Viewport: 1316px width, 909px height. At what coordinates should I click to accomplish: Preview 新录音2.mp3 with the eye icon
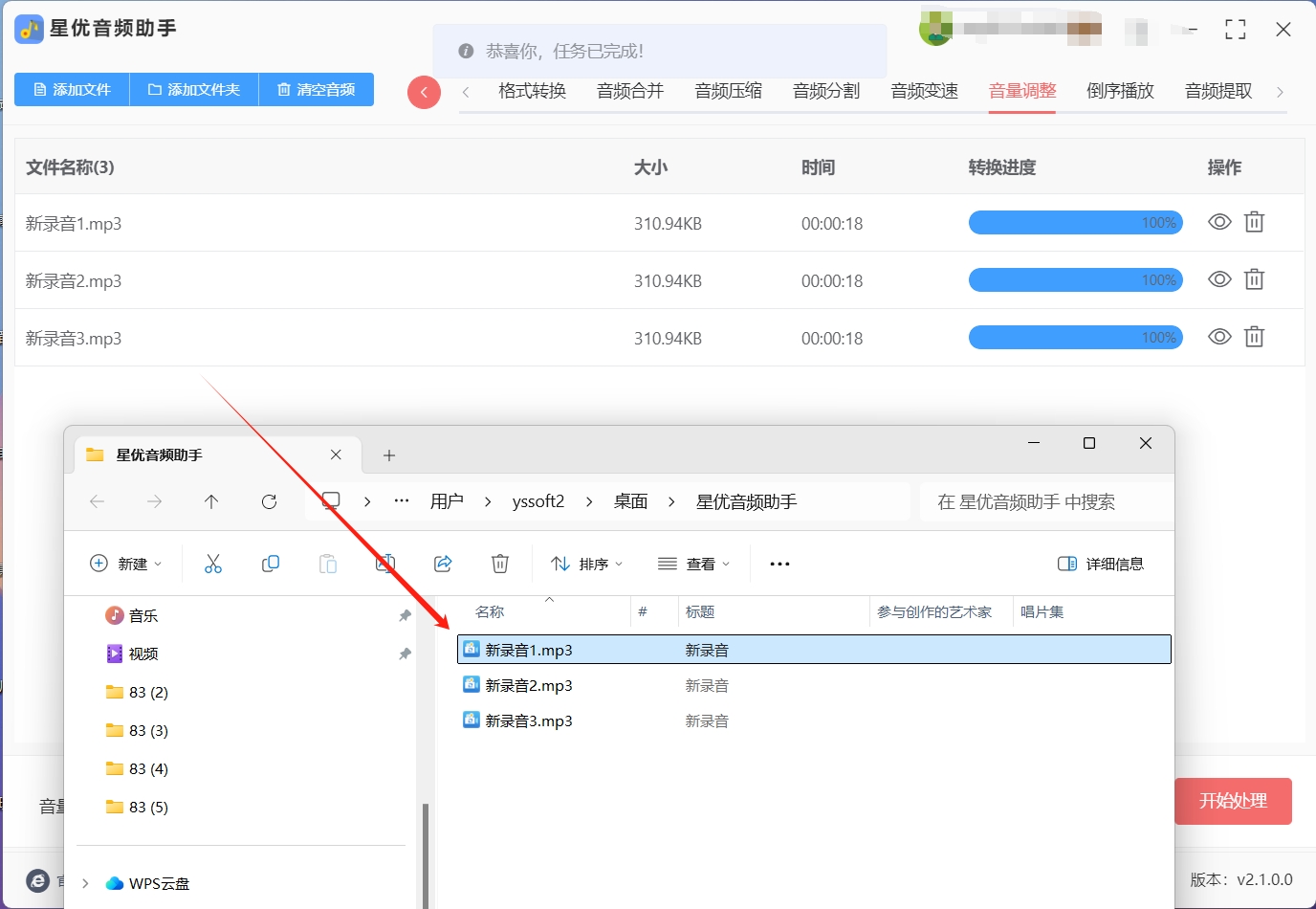pos(1219,279)
